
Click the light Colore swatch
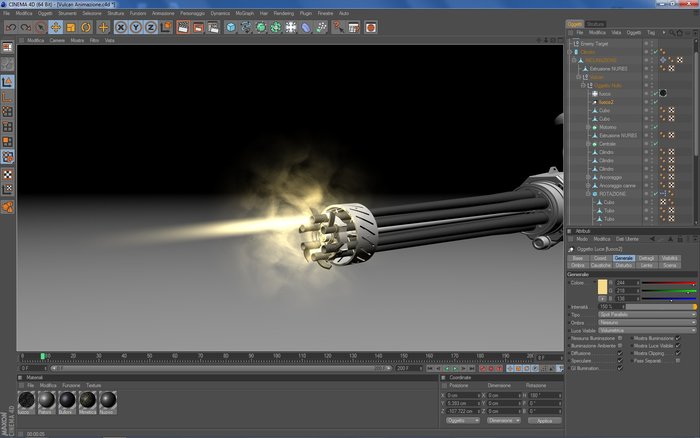tap(602, 287)
